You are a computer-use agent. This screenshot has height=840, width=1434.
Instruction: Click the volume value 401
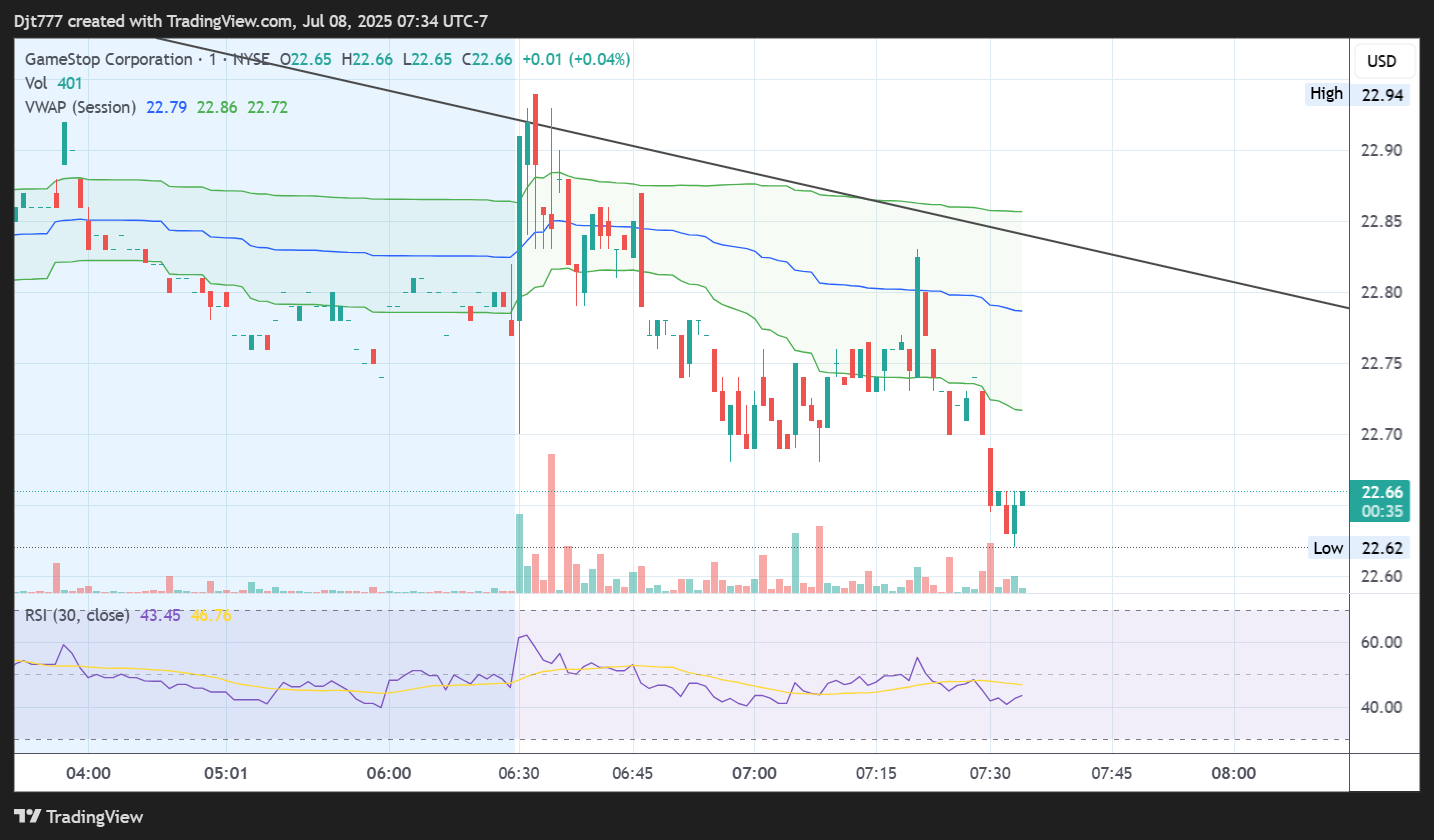[70, 84]
